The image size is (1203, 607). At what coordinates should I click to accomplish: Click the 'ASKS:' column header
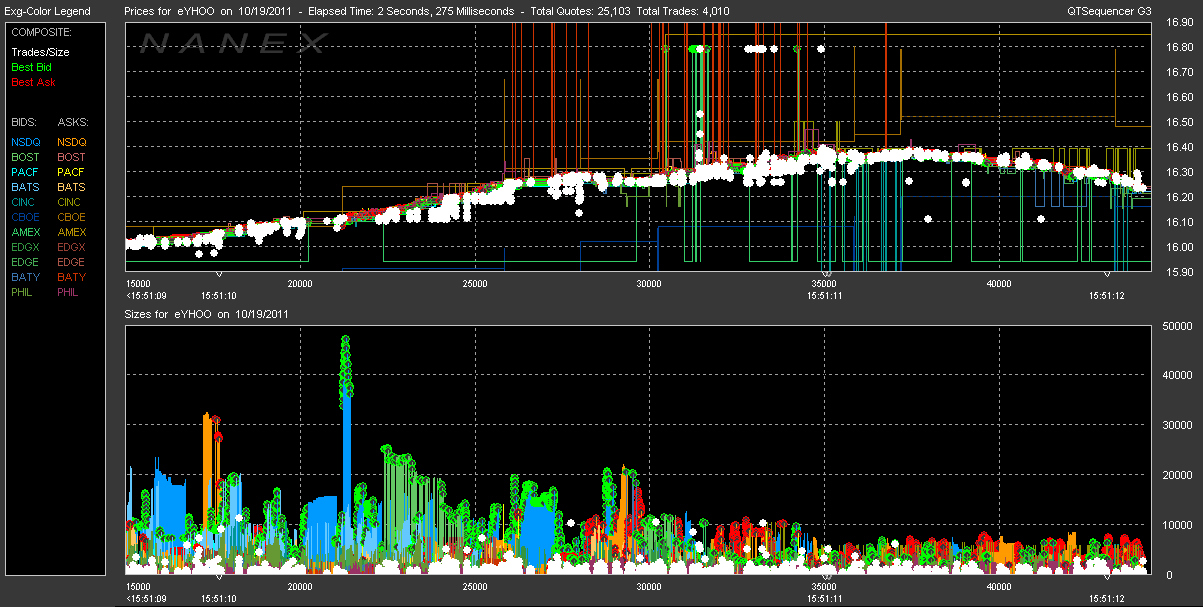pos(72,122)
